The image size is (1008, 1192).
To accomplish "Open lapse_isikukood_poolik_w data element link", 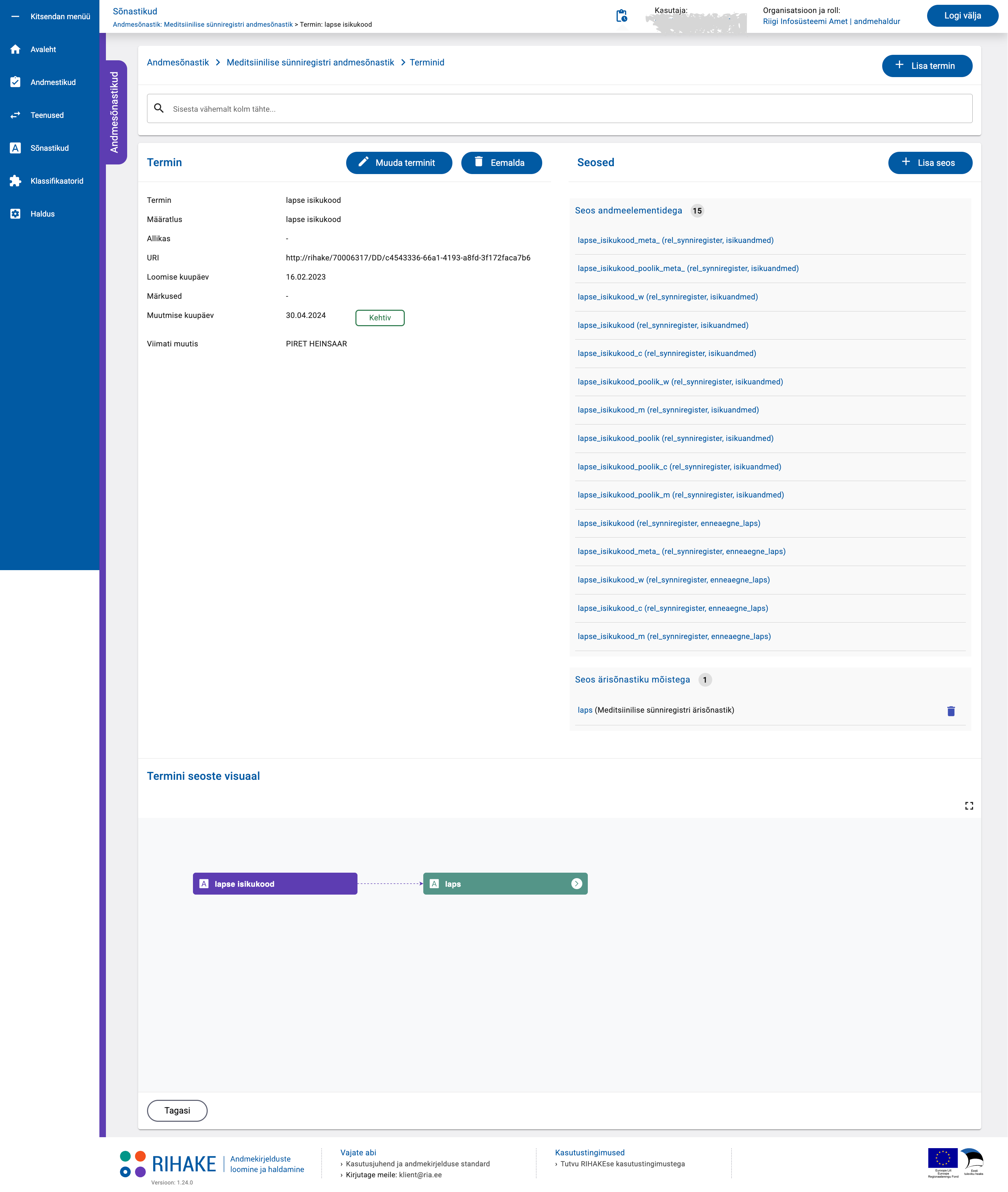I will coord(680,382).
